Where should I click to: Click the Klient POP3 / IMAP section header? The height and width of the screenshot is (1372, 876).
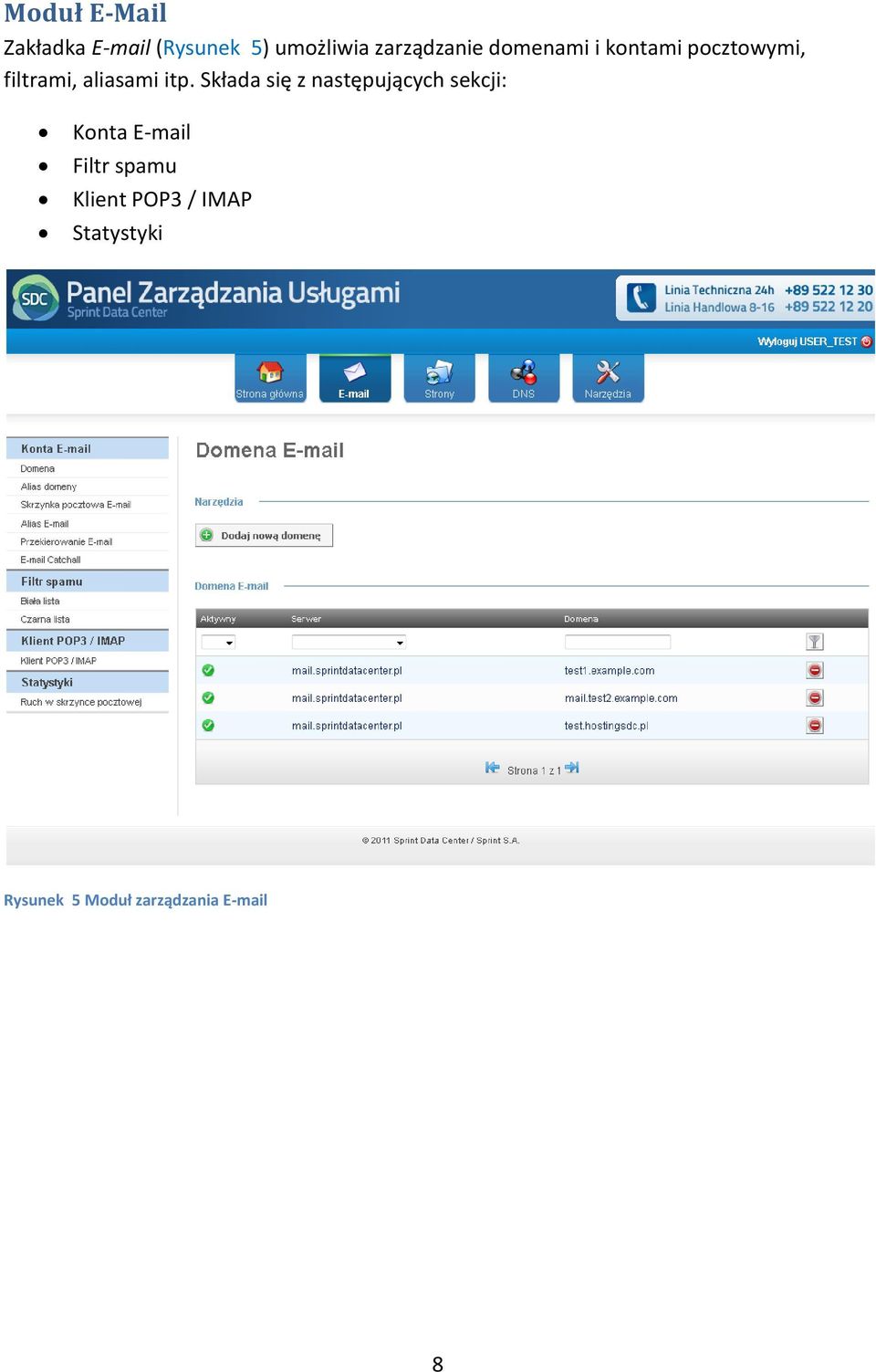pos(88,641)
